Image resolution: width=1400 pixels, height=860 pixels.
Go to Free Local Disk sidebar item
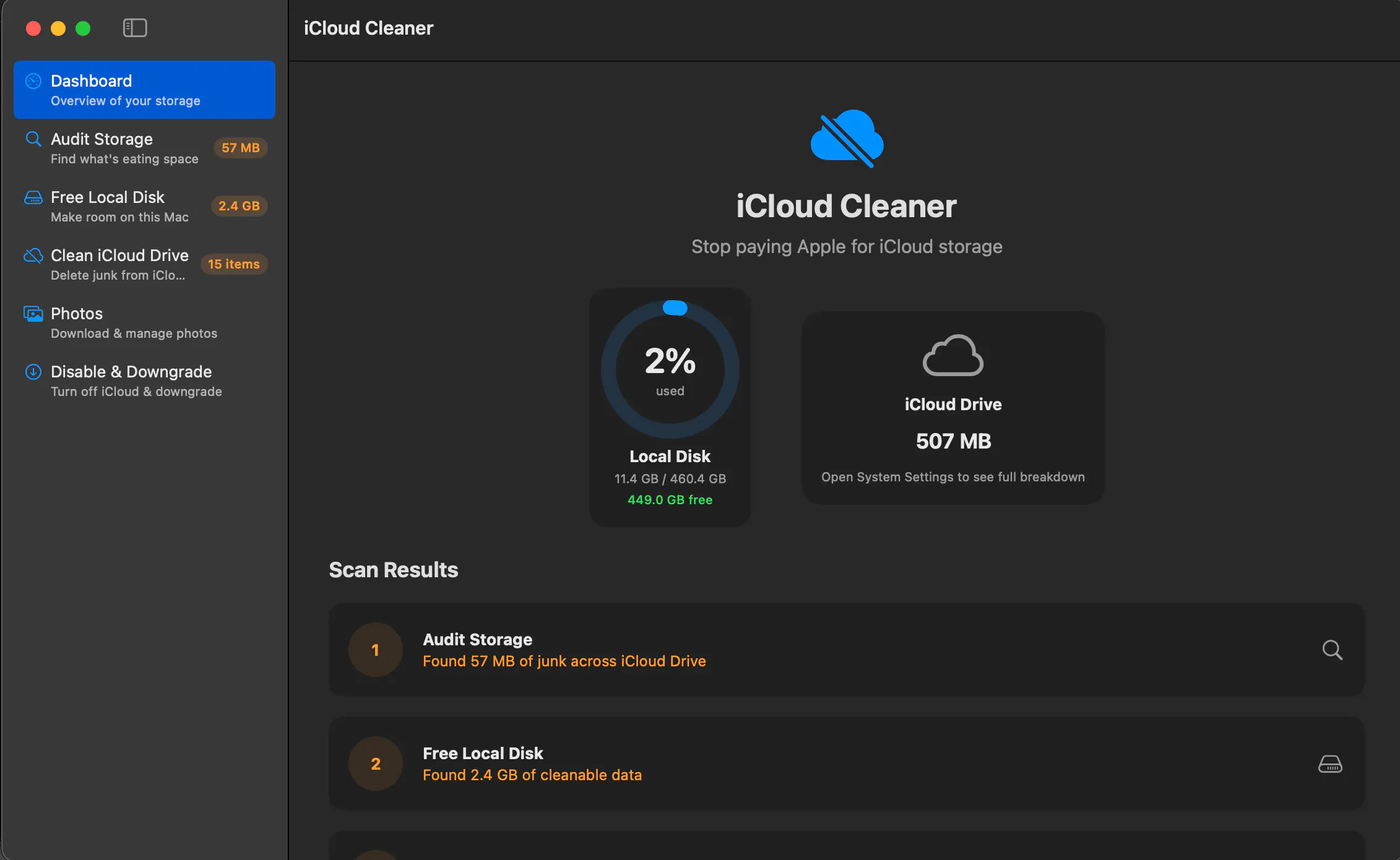tap(144, 206)
